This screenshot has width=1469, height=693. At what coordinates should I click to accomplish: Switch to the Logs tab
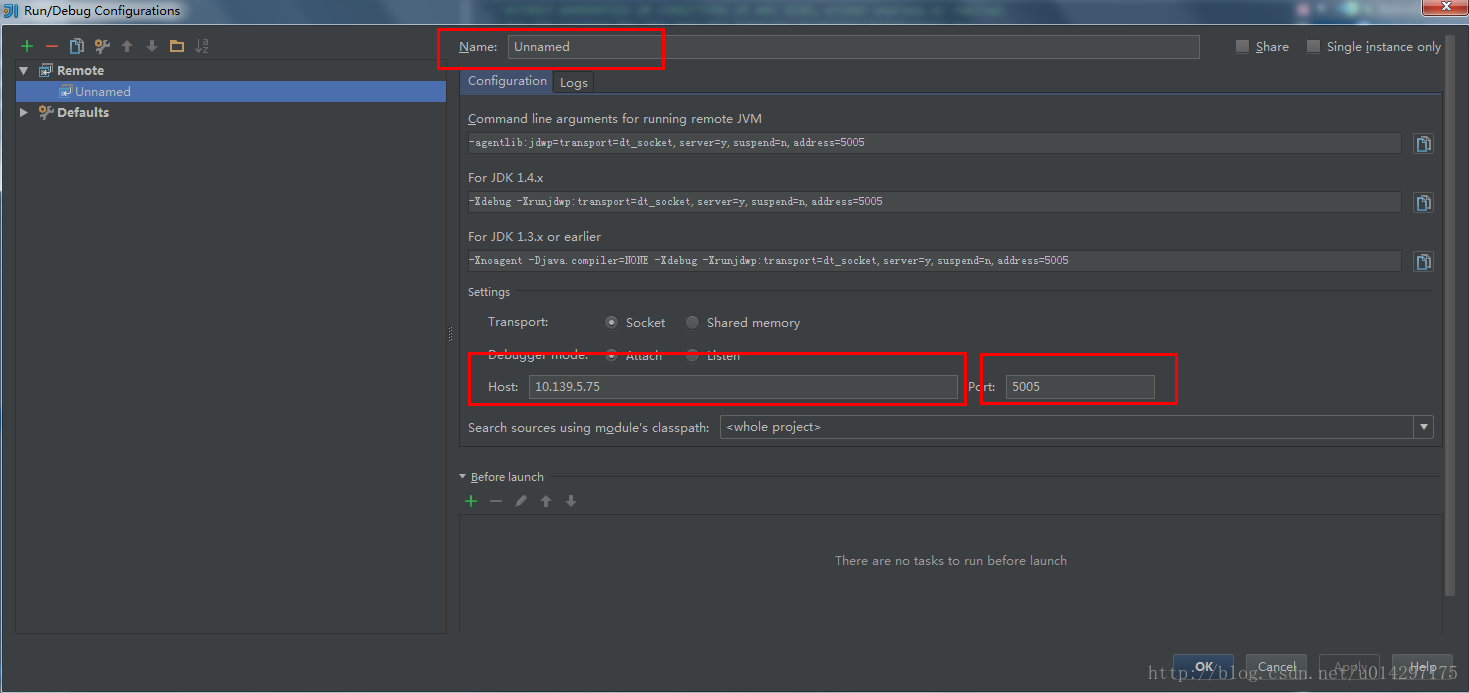point(574,82)
